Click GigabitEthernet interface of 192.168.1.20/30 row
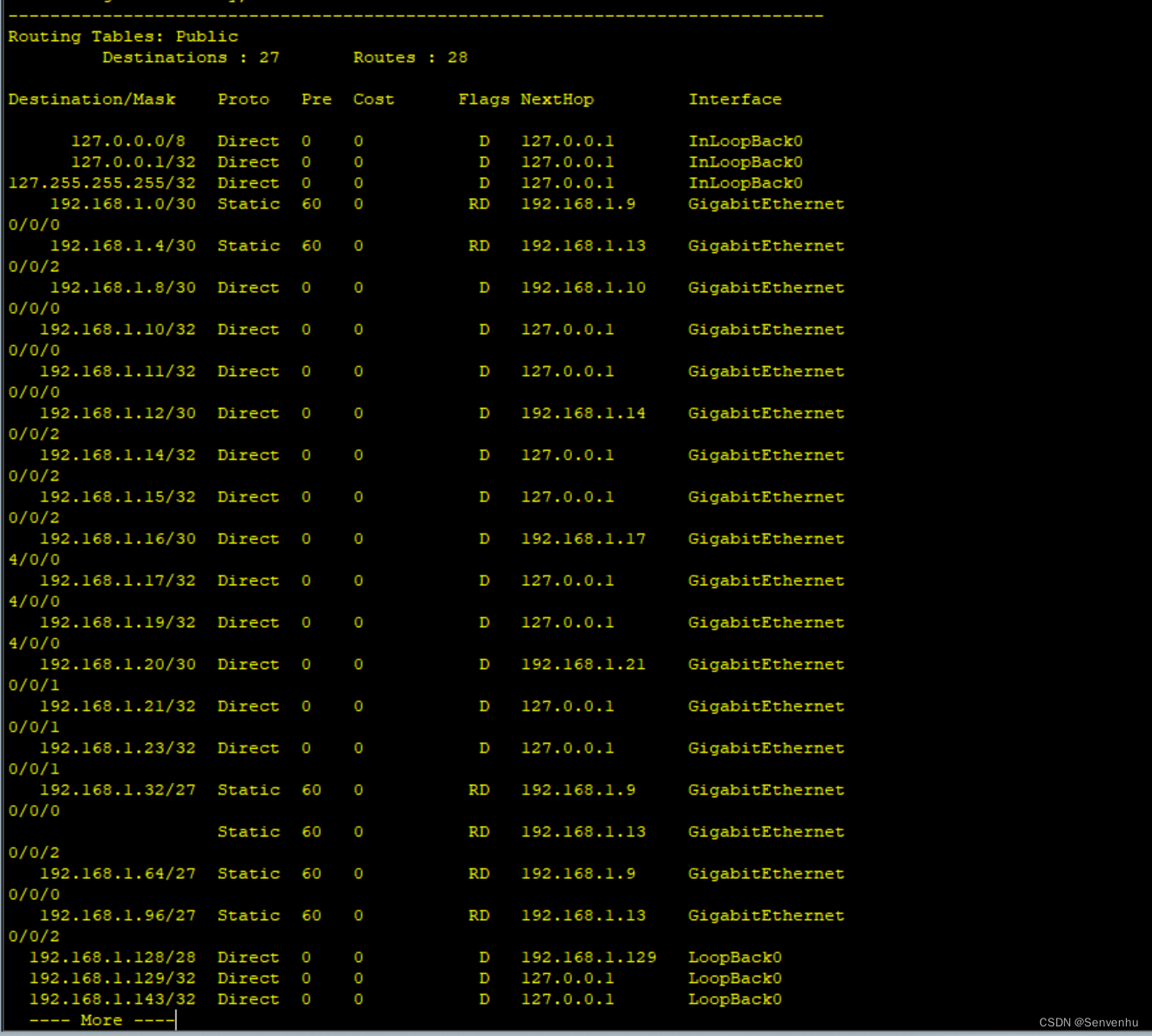 [767, 665]
